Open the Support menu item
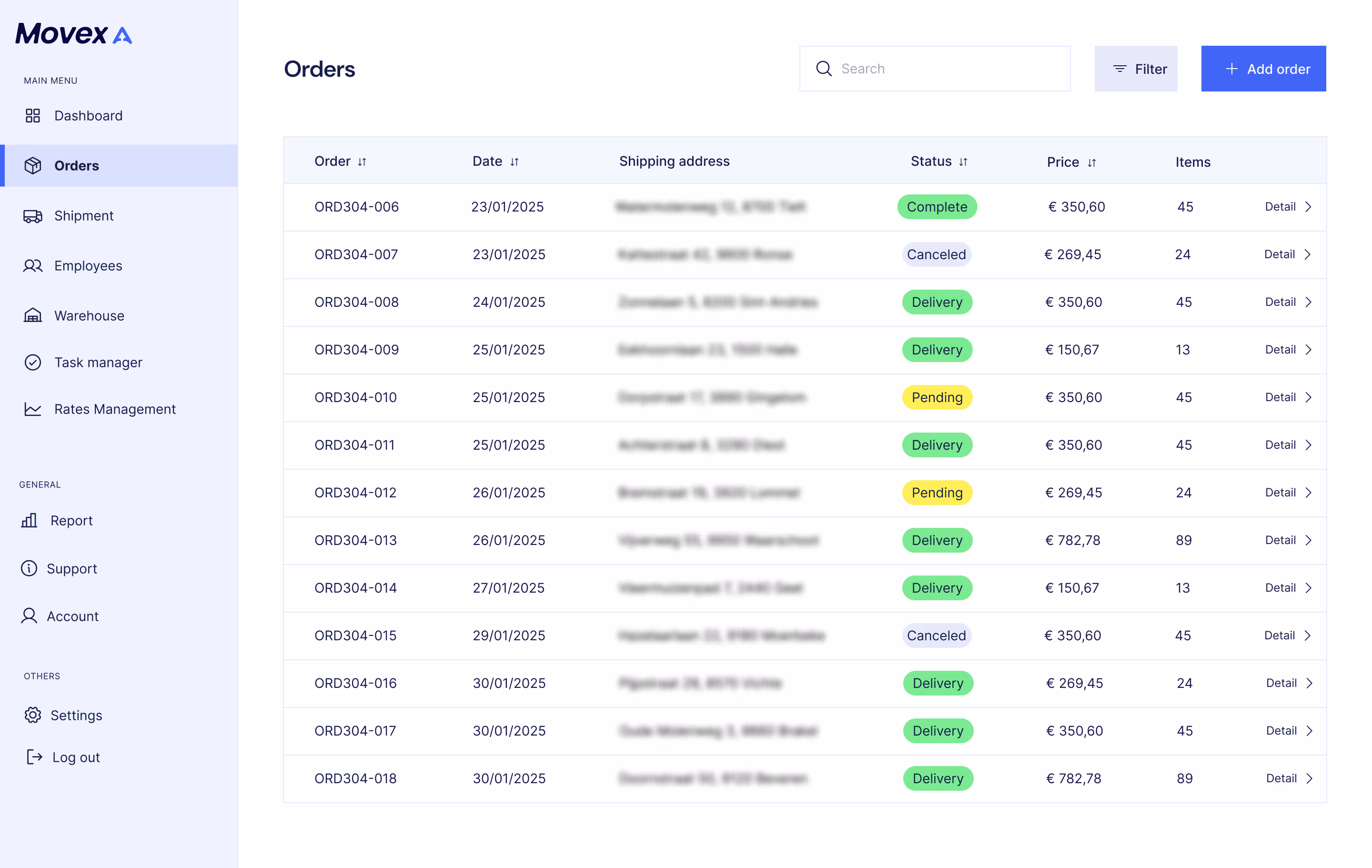The width and height of the screenshot is (1372, 868). pos(71,568)
